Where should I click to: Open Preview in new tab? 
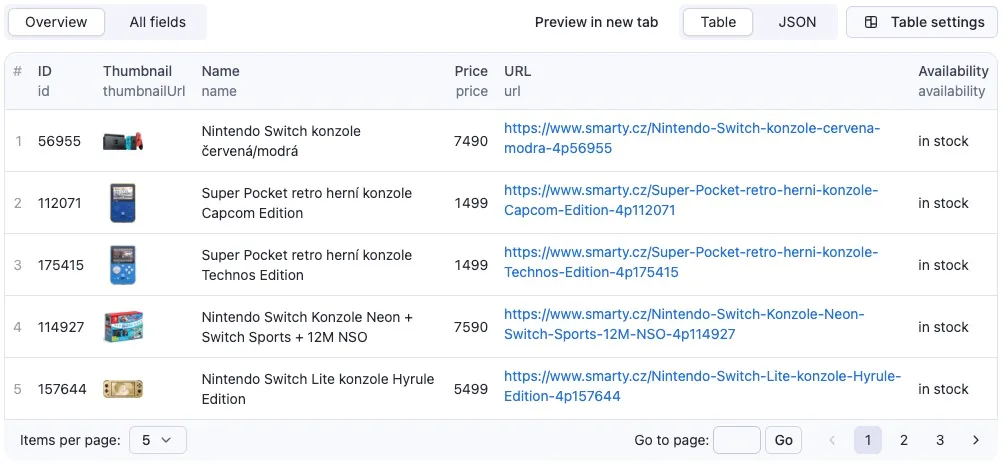coord(596,22)
